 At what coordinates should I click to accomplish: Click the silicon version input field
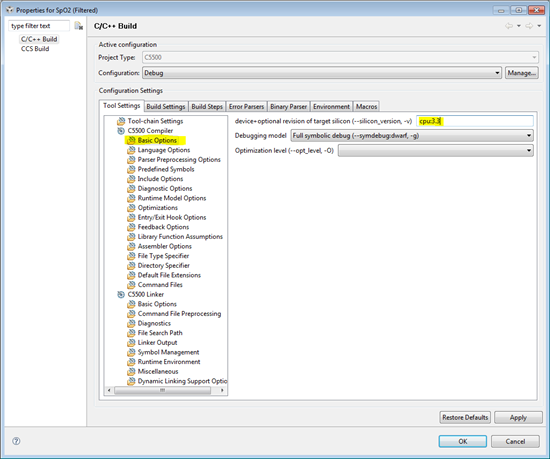[475, 121]
